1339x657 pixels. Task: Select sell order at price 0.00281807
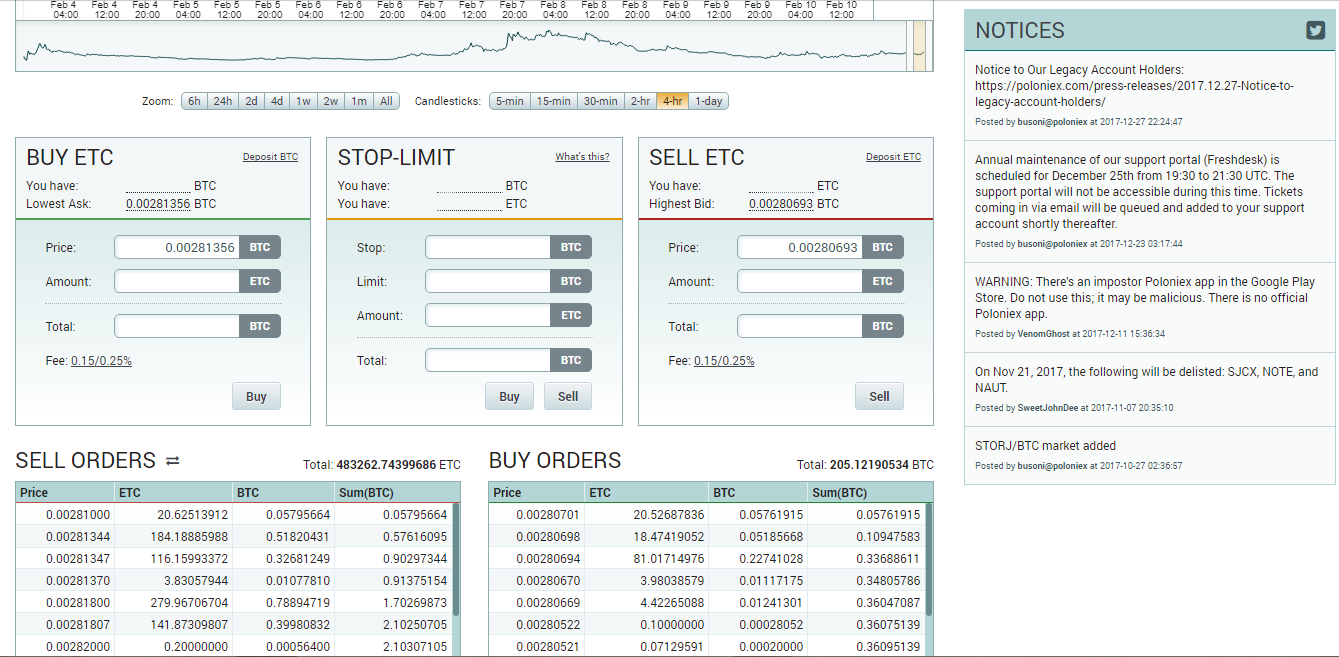[234, 625]
